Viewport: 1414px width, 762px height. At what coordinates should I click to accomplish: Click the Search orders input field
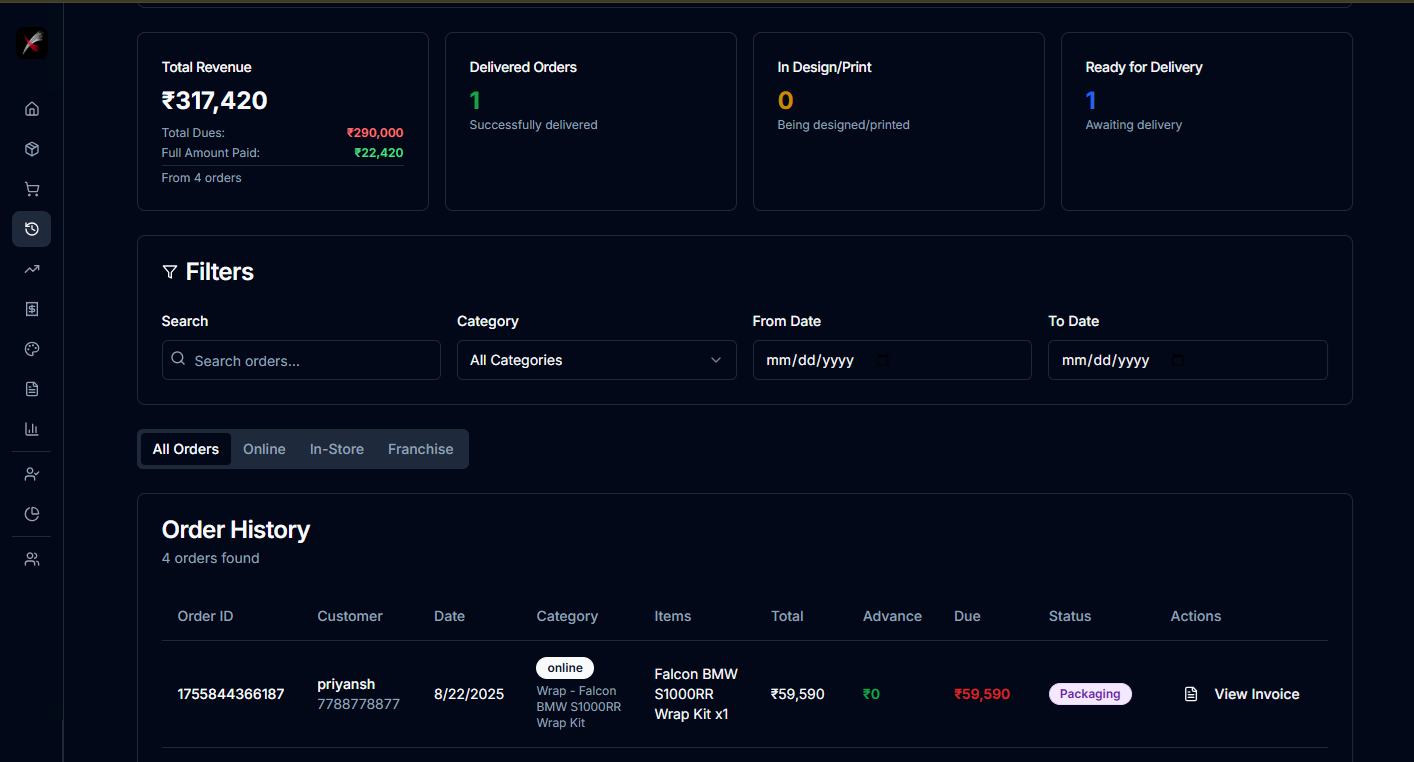[x=300, y=359]
